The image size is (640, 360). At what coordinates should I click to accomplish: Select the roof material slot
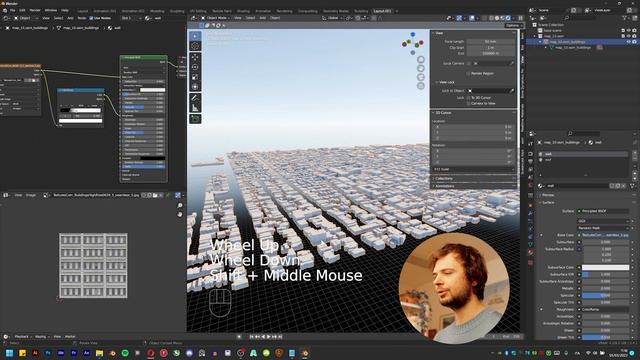click(x=583, y=160)
